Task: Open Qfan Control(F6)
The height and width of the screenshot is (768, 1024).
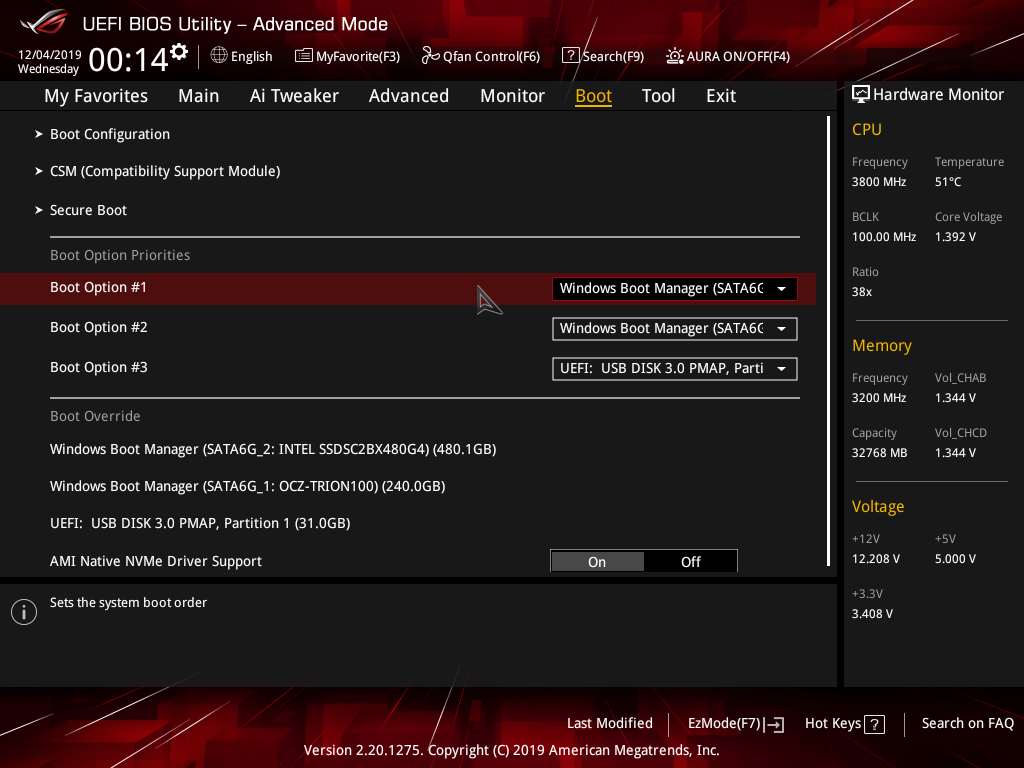Action: [481, 56]
